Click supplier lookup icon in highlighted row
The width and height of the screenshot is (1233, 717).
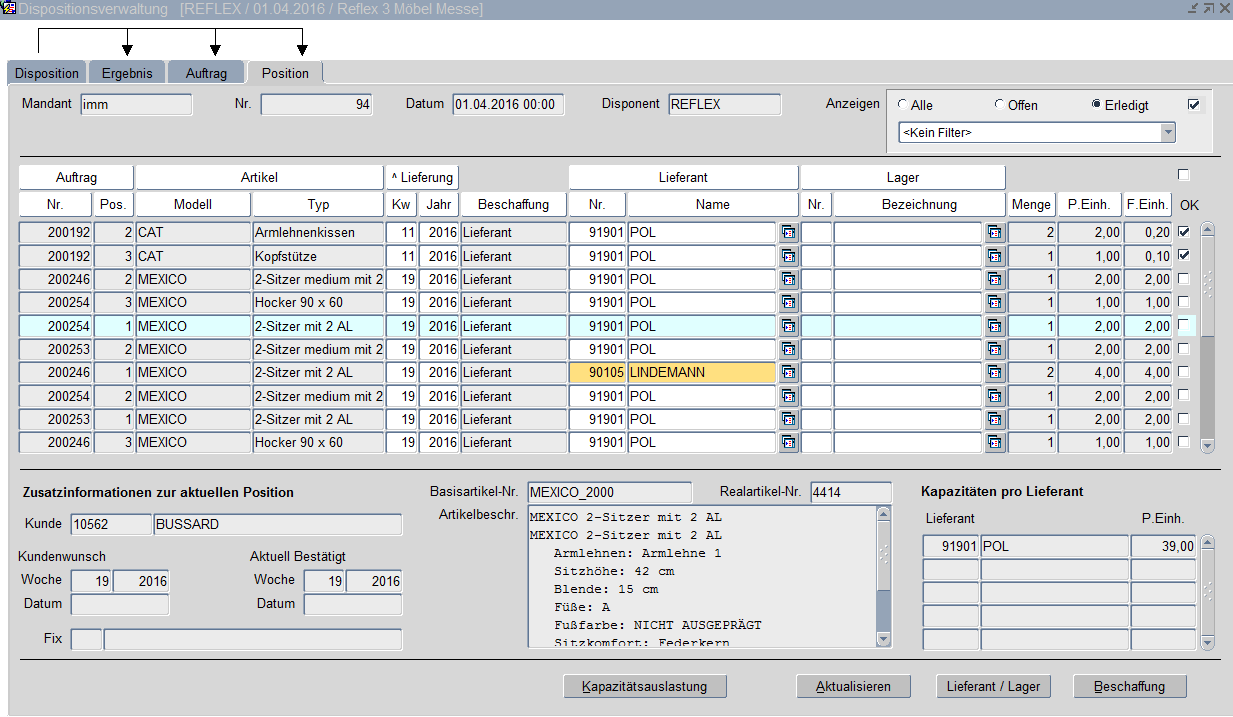[788, 326]
